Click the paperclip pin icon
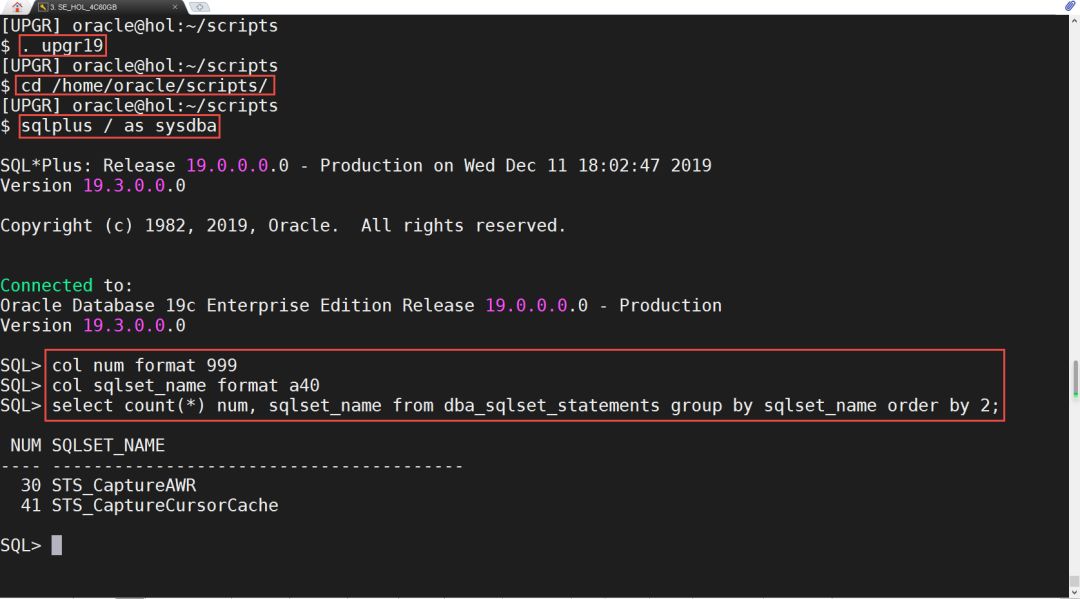The image size is (1080, 599). 1070,7
